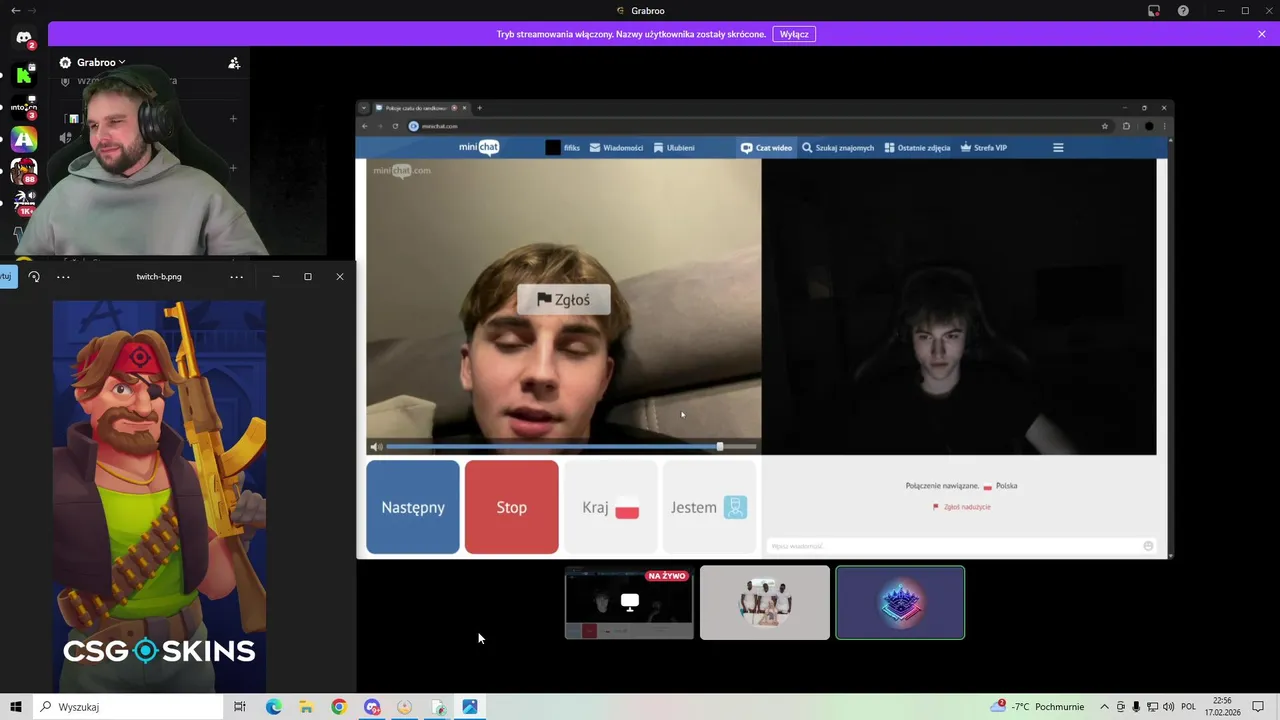This screenshot has height=720, width=1280.
Task: Click the Zgłoś report button on video
Action: coord(564,300)
